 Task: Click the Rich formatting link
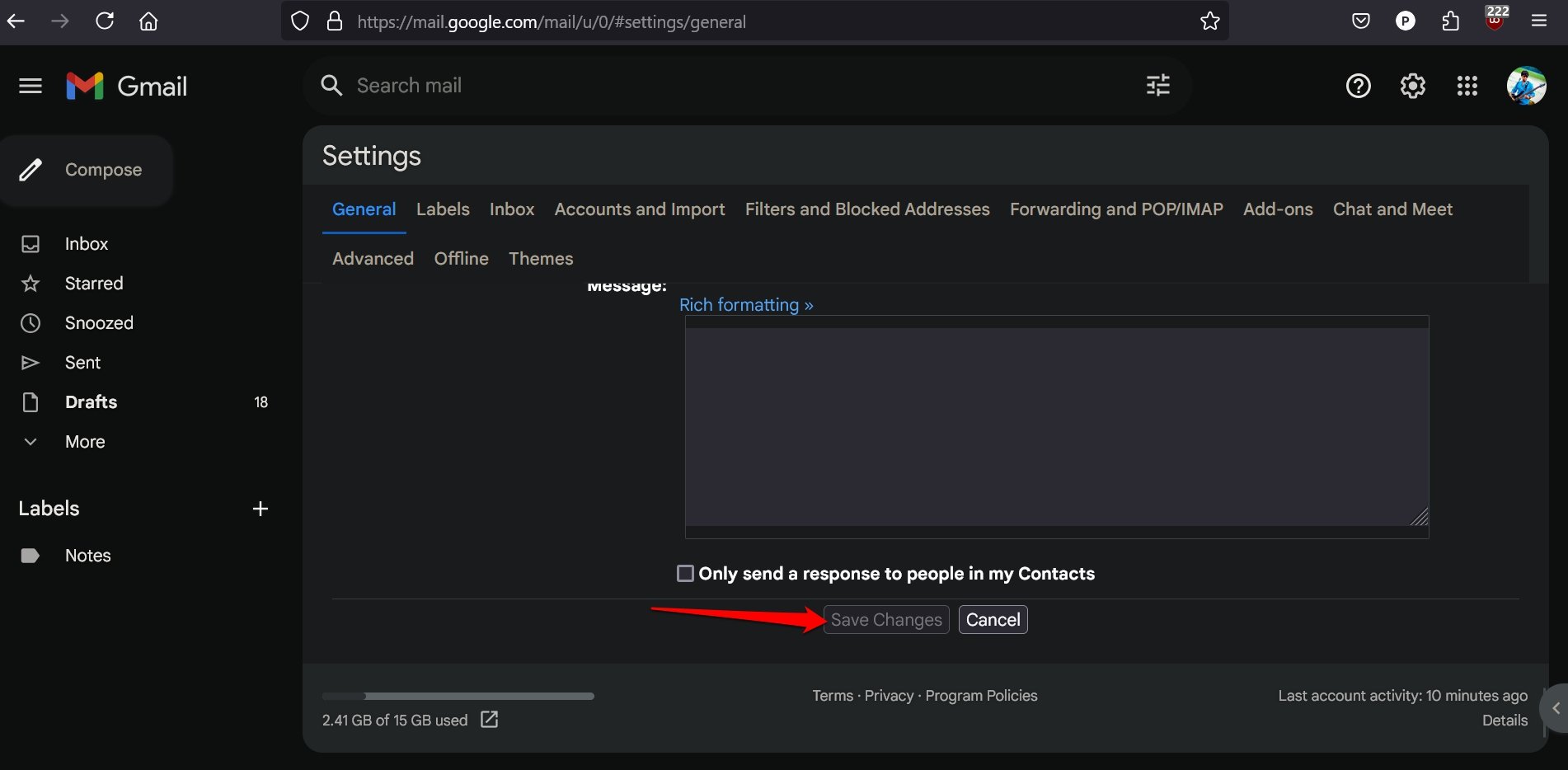point(746,305)
